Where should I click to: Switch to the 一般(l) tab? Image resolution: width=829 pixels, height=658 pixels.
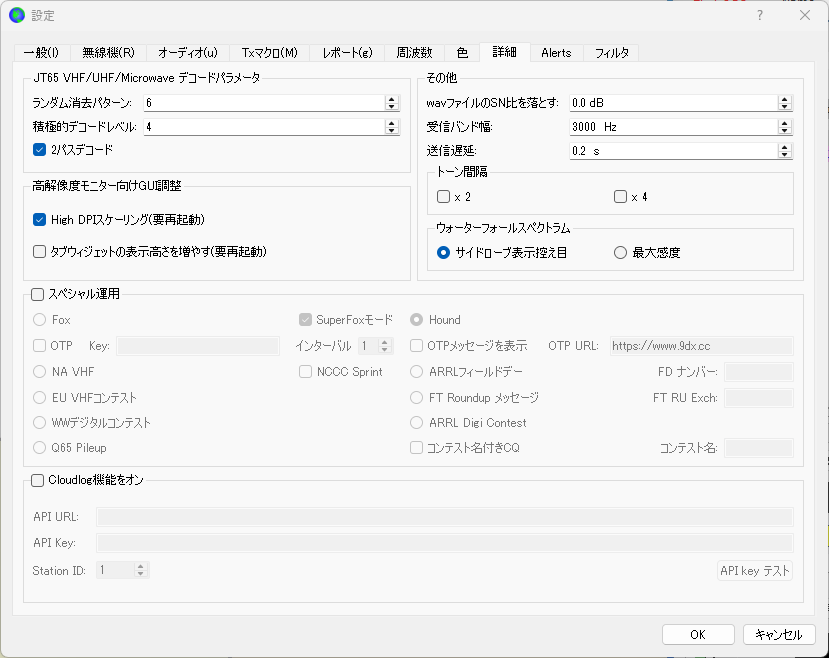pos(41,52)
